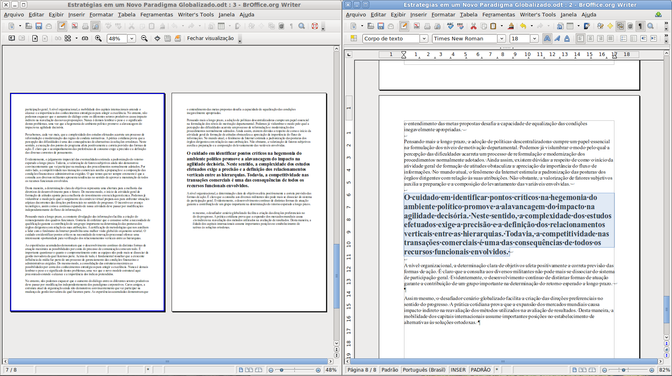This screenshot has height=376, width=672.
Task: Open Table dropdown arrow in right window
Action: click(x=578, y=26)
